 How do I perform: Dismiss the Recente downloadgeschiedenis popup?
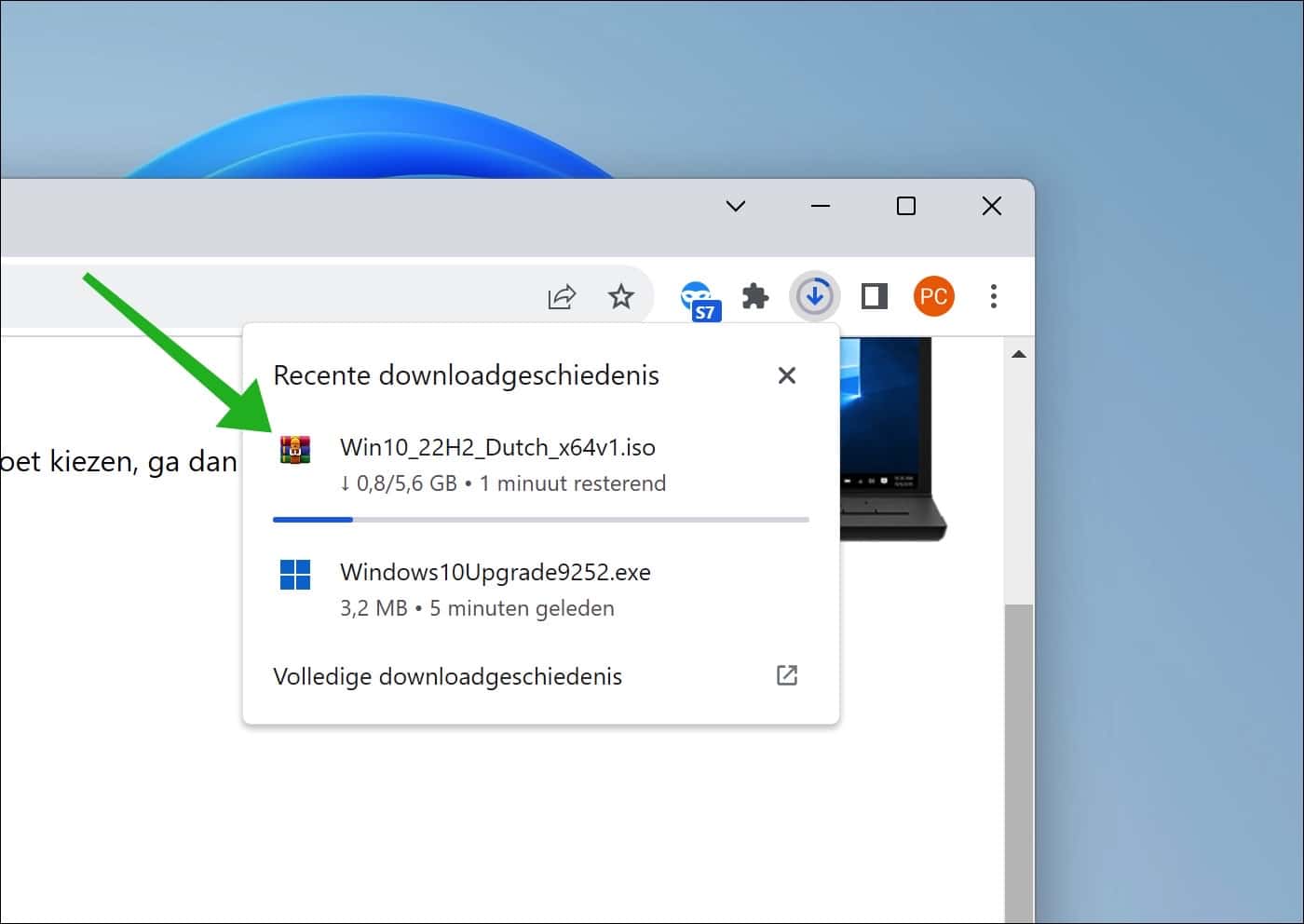point(787,375)
